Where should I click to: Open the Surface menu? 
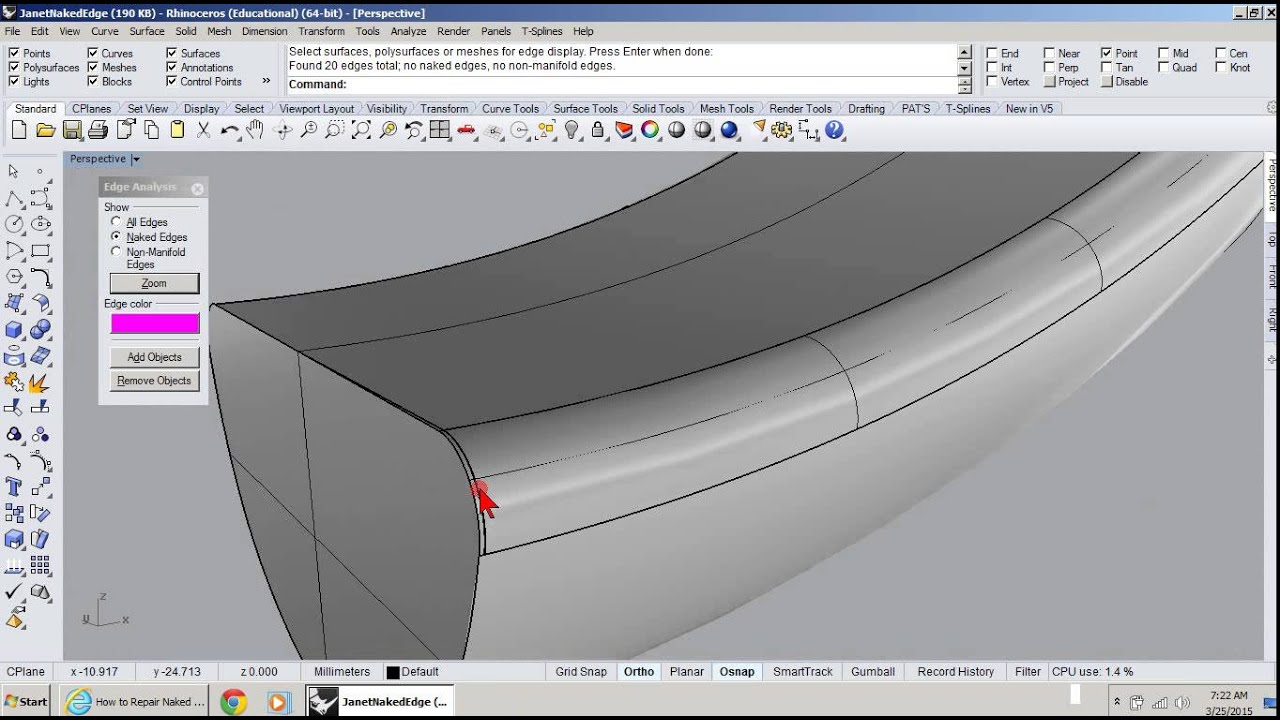point(147,31)
